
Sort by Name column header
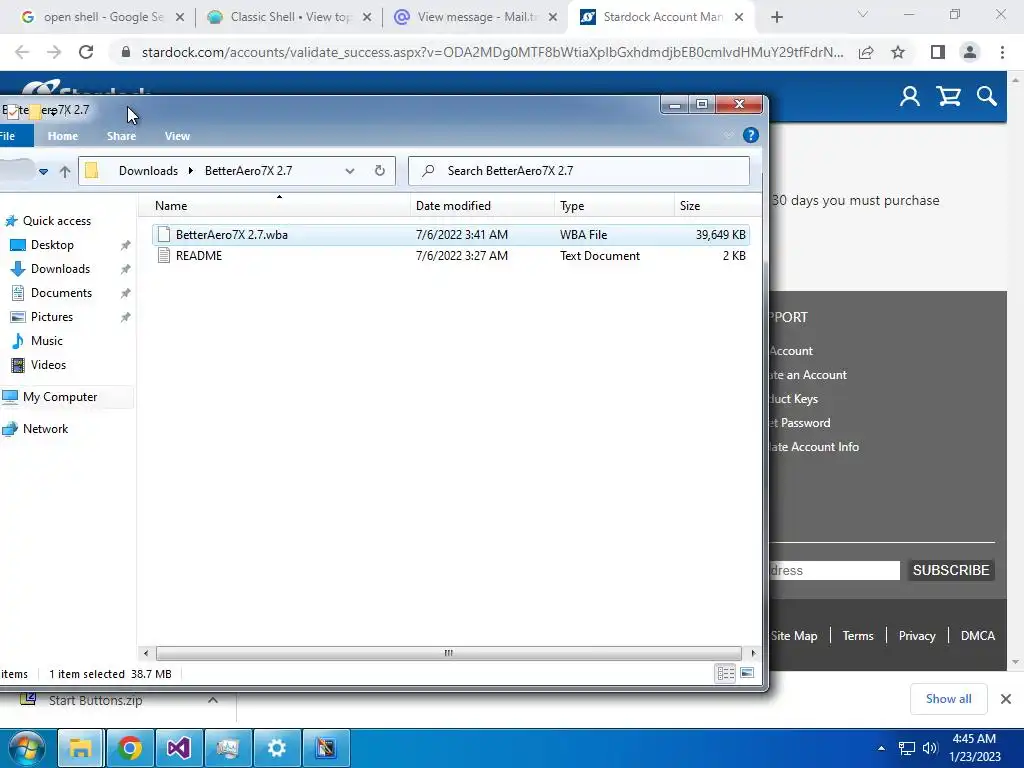tap(274, 206)
